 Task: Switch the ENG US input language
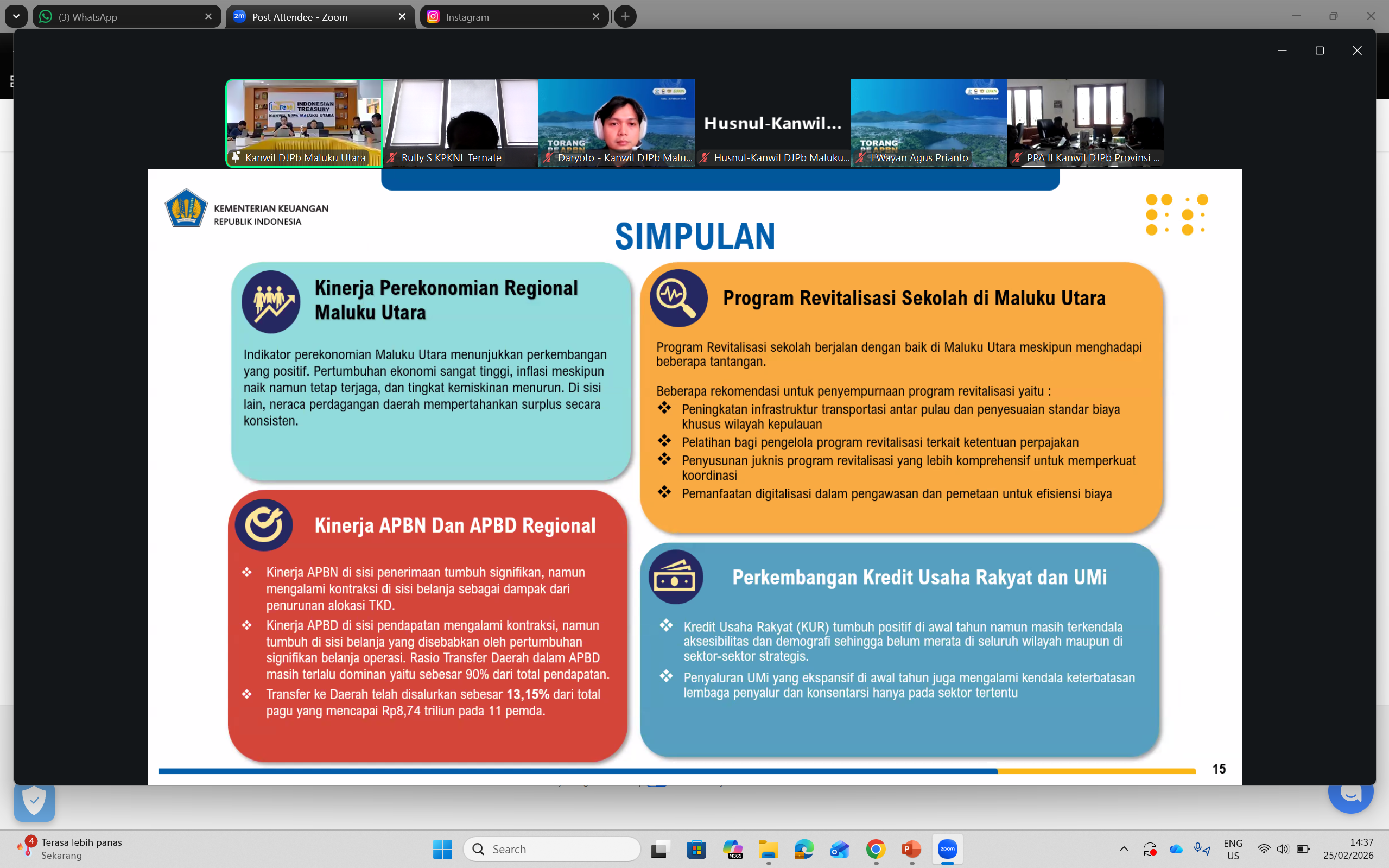[x=1232, y=848]
